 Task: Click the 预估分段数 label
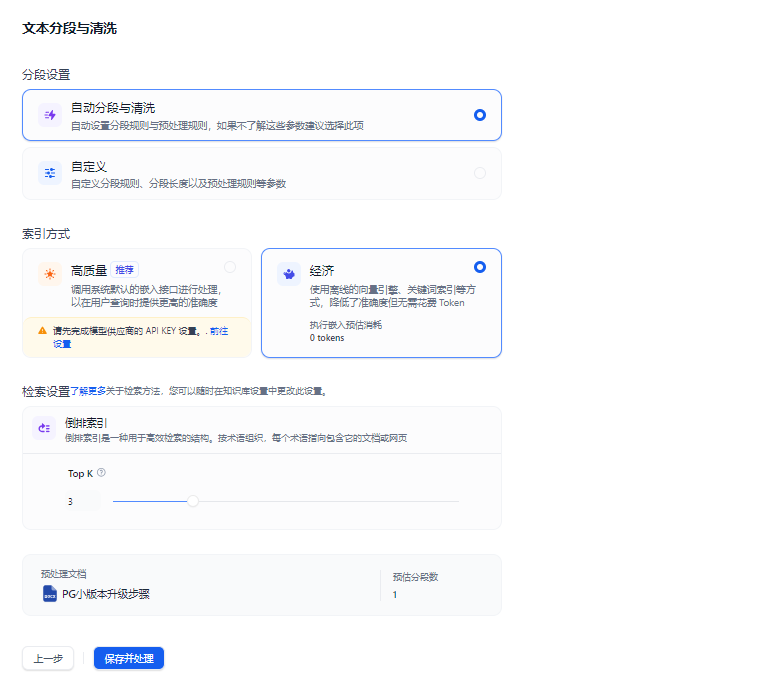[x=415, y=577]
